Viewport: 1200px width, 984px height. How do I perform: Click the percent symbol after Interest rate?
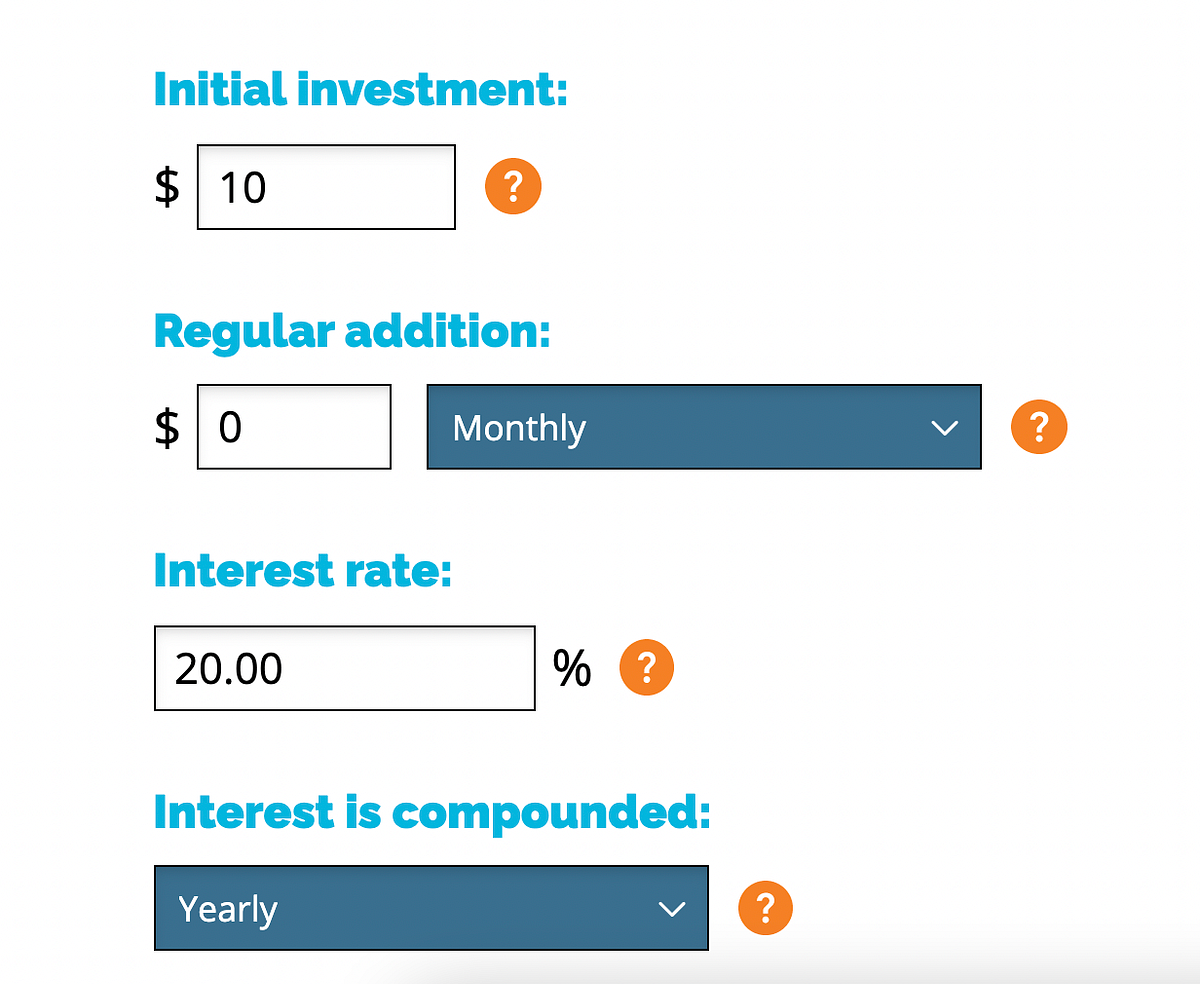click(572, 668)
